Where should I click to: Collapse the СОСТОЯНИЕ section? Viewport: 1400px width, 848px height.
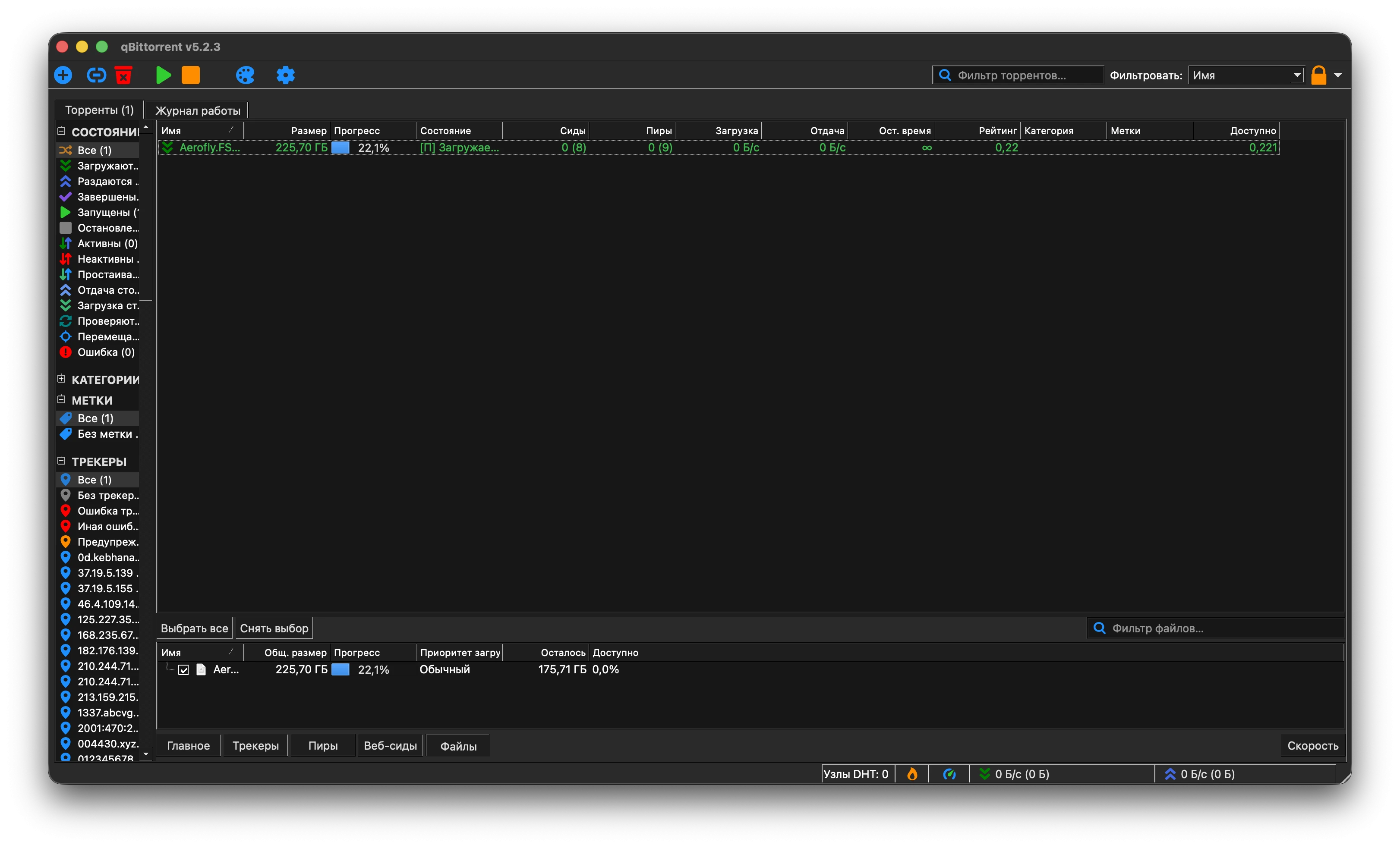pyautogui.click(x=61, y=131)
